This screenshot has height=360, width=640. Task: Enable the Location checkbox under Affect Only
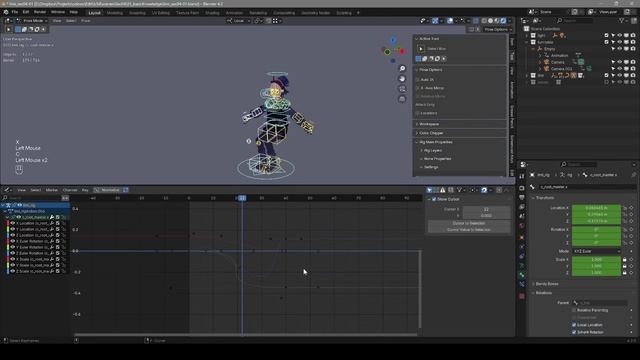[x=418, y=113]
